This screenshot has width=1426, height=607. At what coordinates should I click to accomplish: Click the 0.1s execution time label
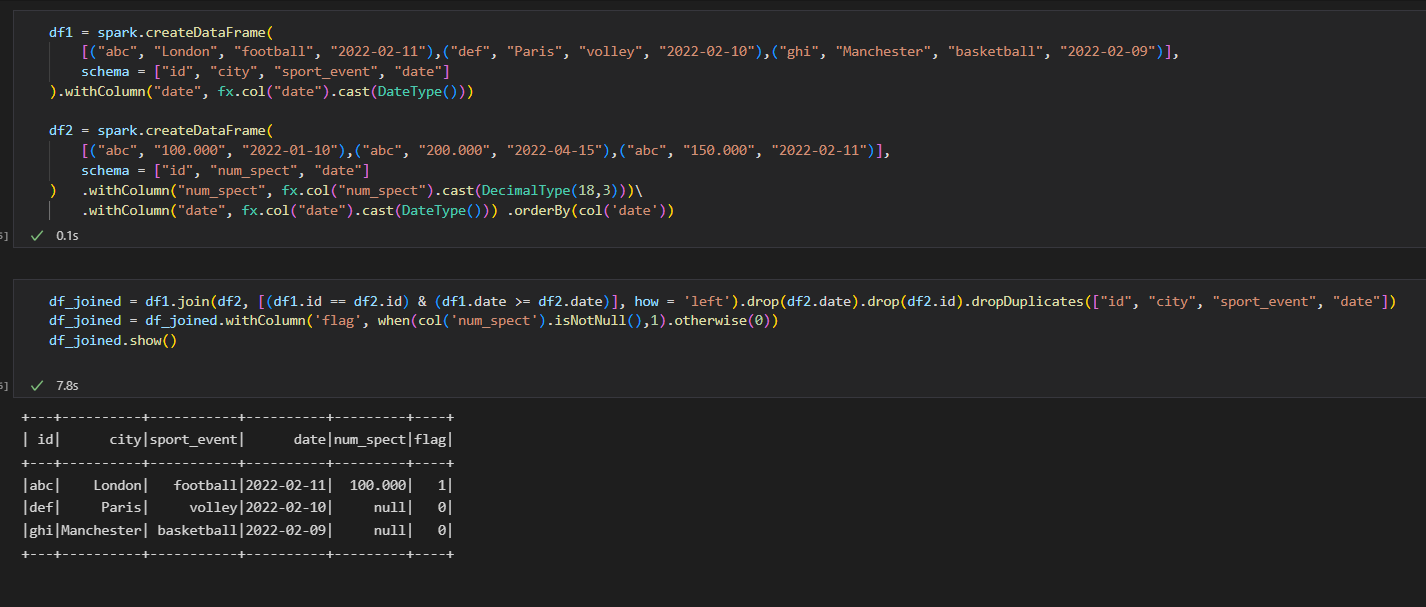67,236
